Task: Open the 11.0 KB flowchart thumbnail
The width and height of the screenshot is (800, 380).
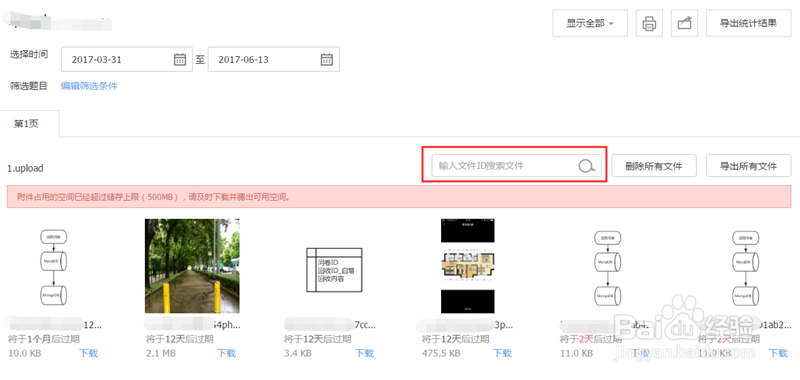Action: click(x=608, y=267)
